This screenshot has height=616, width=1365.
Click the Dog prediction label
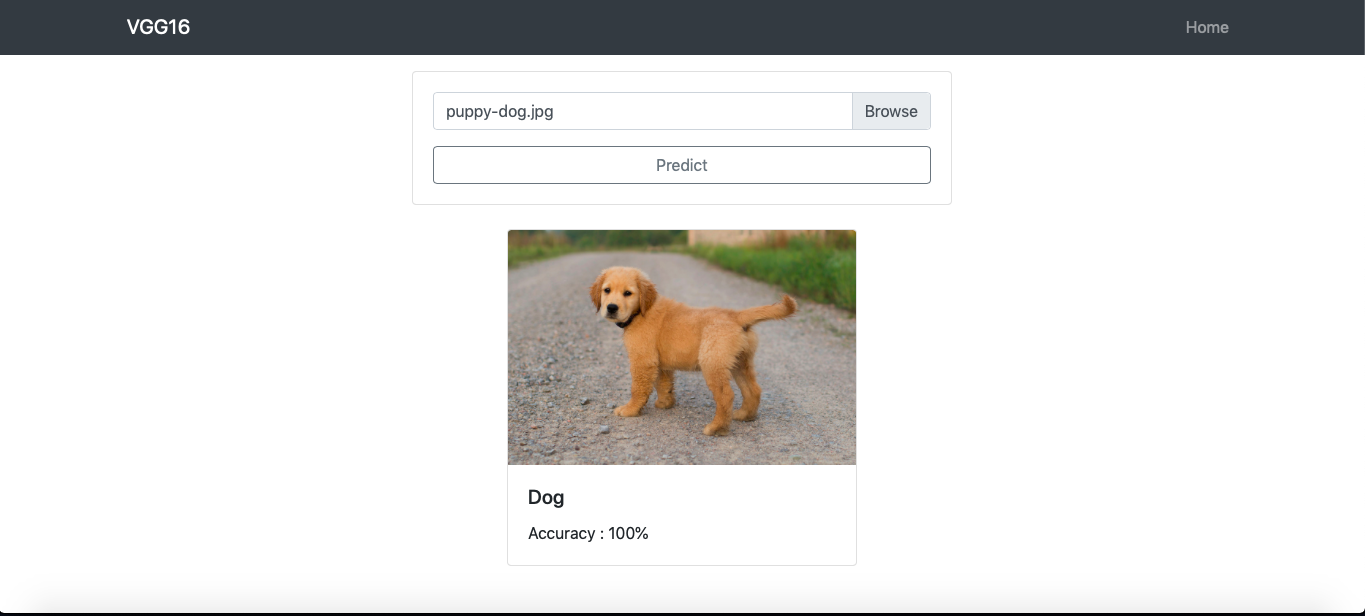tap(546, 497)
